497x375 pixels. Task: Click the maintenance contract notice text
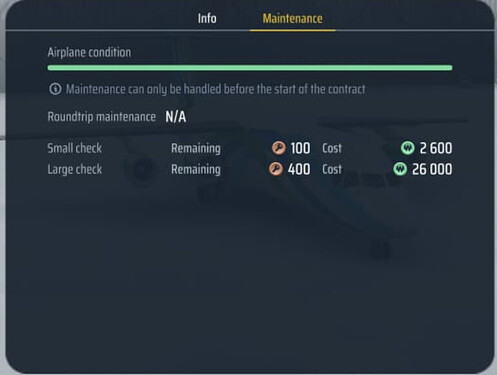(216, 89)
